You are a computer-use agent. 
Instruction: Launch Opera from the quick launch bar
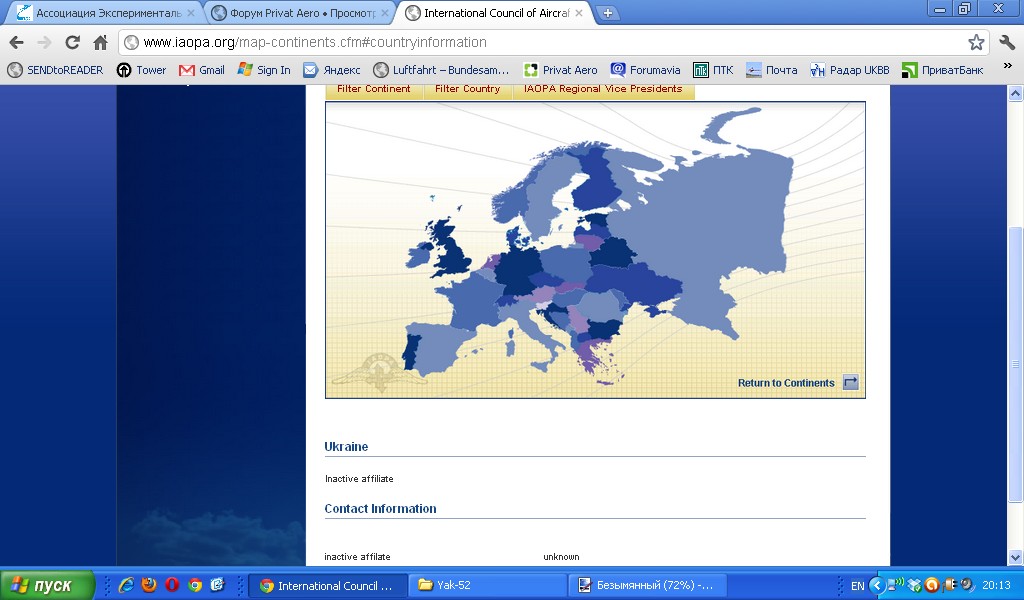172,585
